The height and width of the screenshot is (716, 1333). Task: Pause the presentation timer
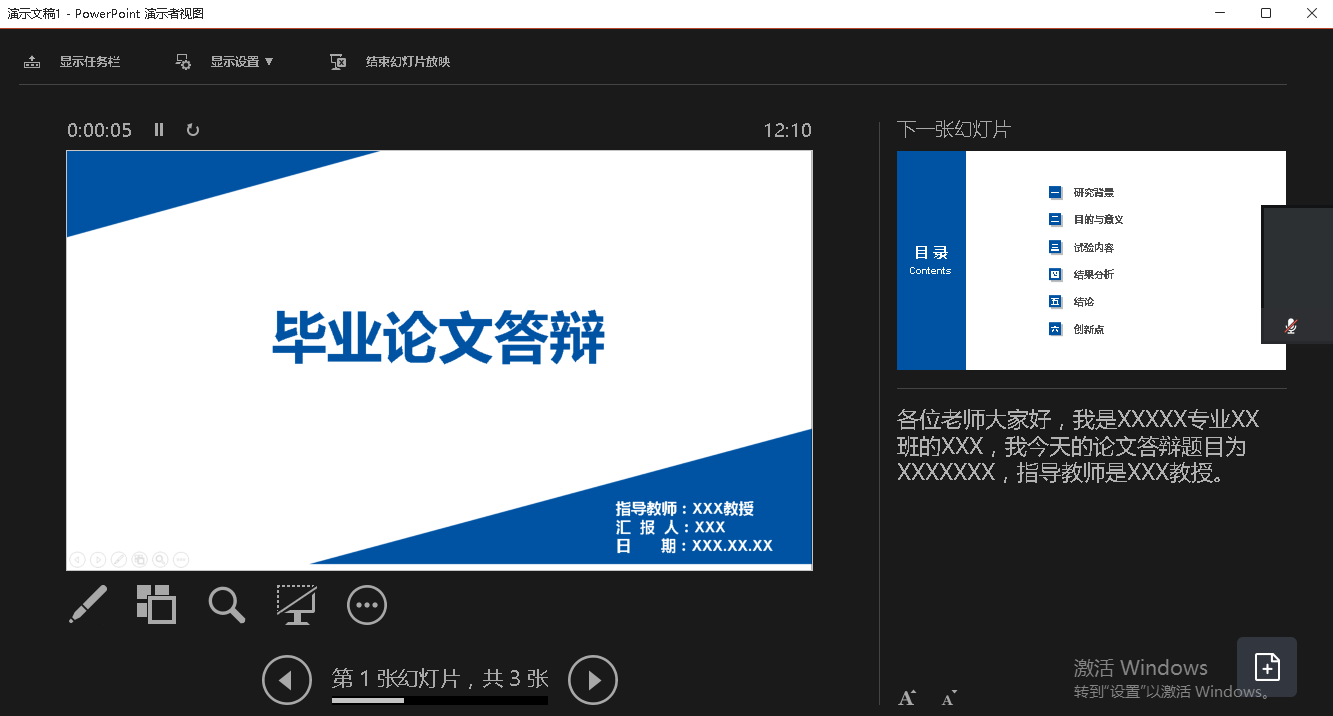pyautogui.click(x=158, y=129)
